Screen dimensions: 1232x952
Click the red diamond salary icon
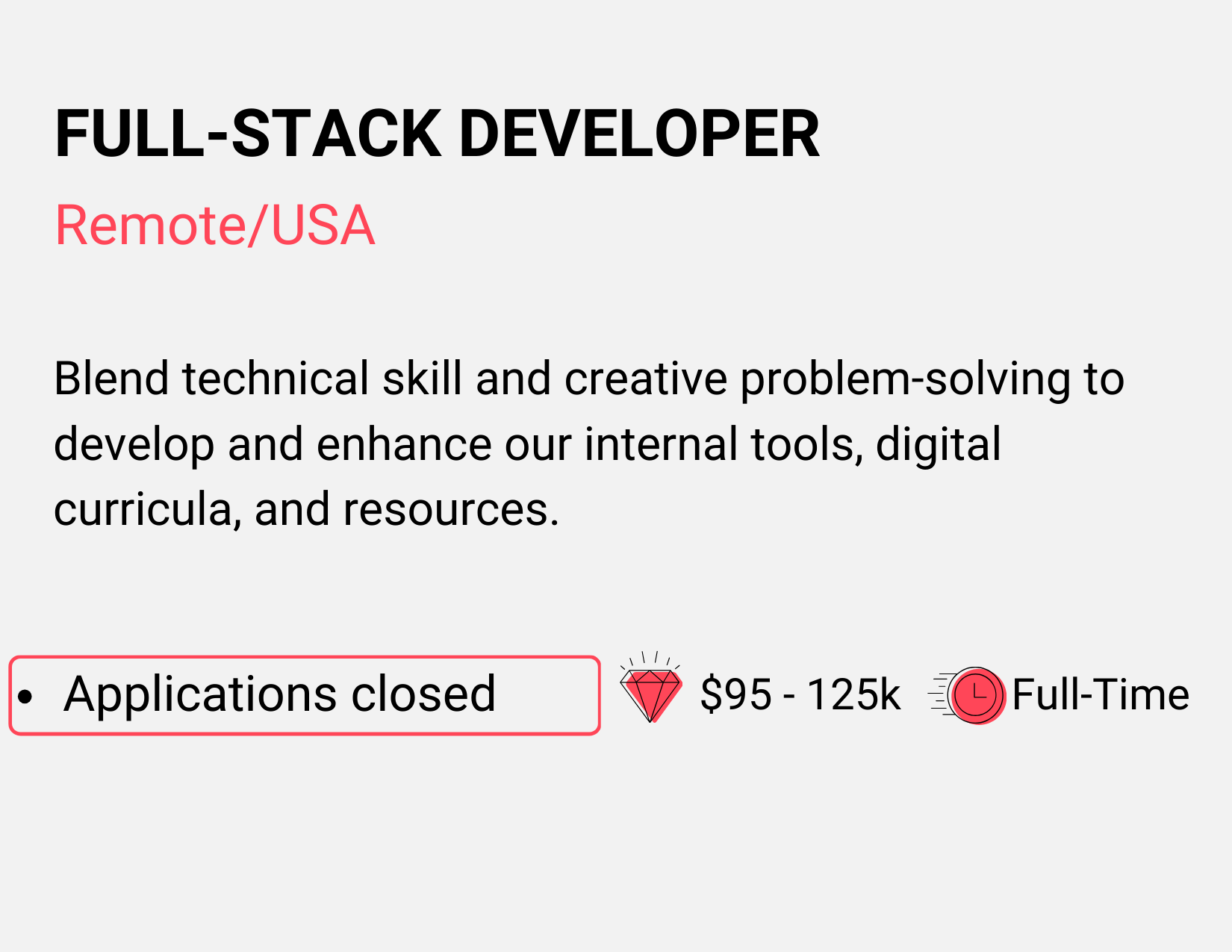[651, 694]
